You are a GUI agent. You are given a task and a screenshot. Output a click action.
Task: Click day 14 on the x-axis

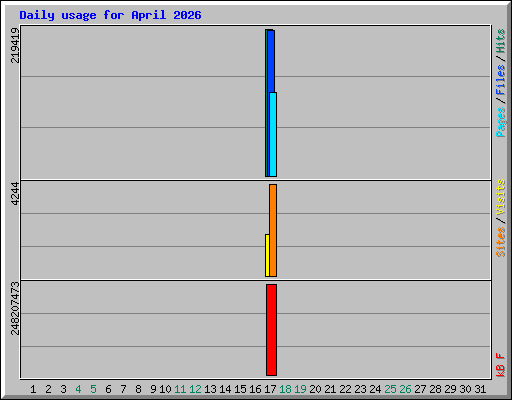(225, 389)
